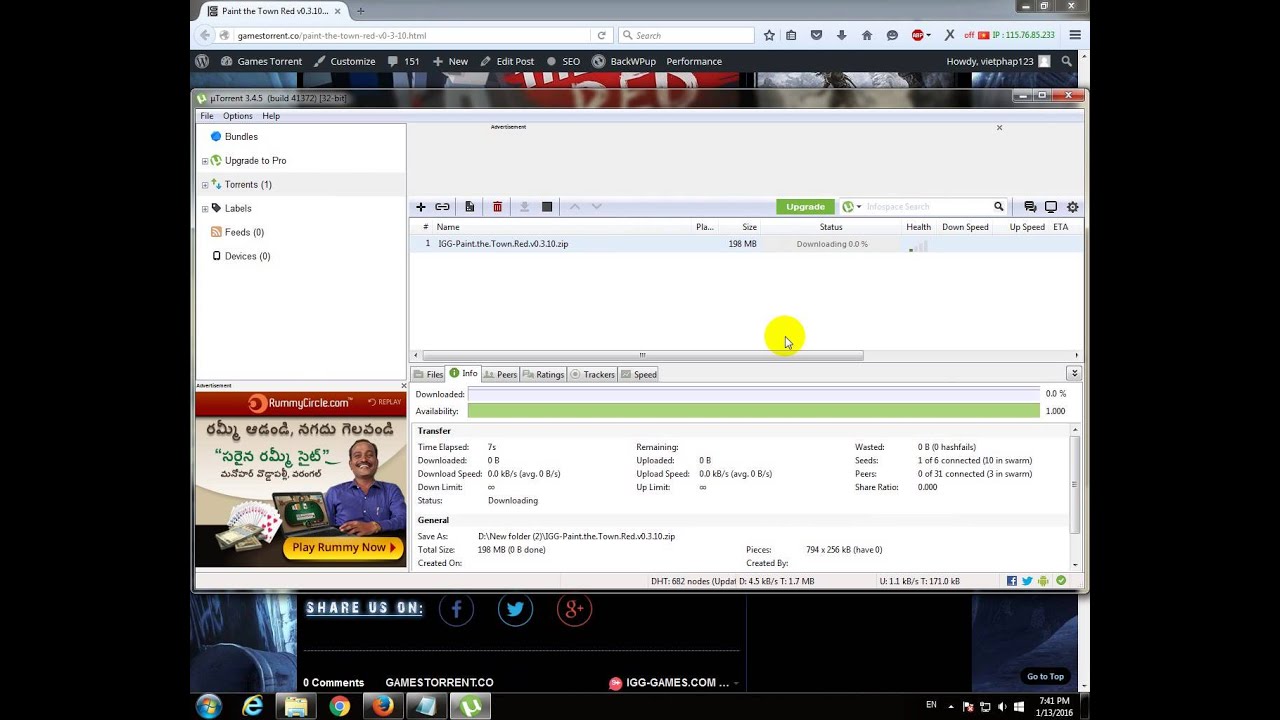The image size is (1280, 720).
Task: Click Go to Top button on the web page
Action: coord(1045,677)
